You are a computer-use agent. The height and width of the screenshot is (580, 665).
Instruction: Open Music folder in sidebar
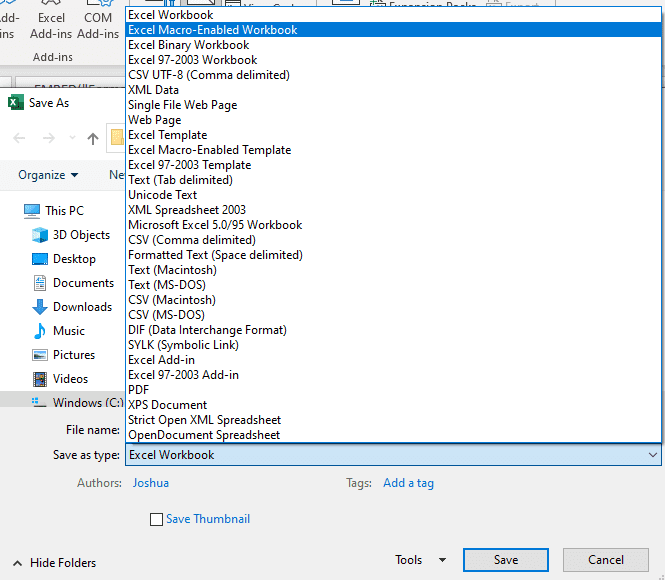[x=59, y=331]
